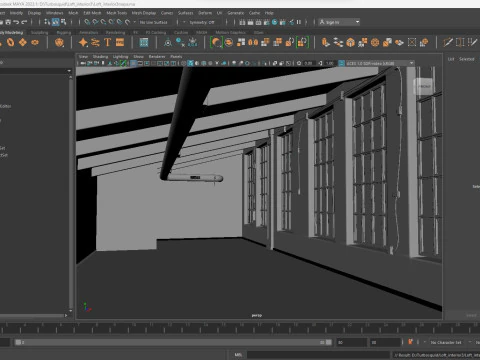Switch to the Rendering shelf tab

point(115,32)
